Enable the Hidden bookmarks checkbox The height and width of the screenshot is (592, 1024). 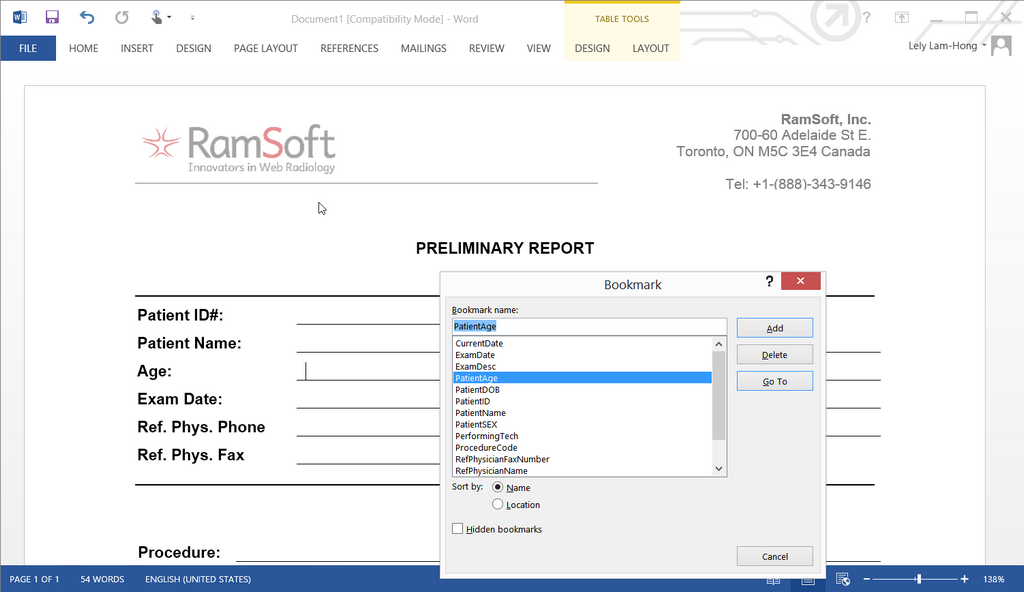(458, 529)
